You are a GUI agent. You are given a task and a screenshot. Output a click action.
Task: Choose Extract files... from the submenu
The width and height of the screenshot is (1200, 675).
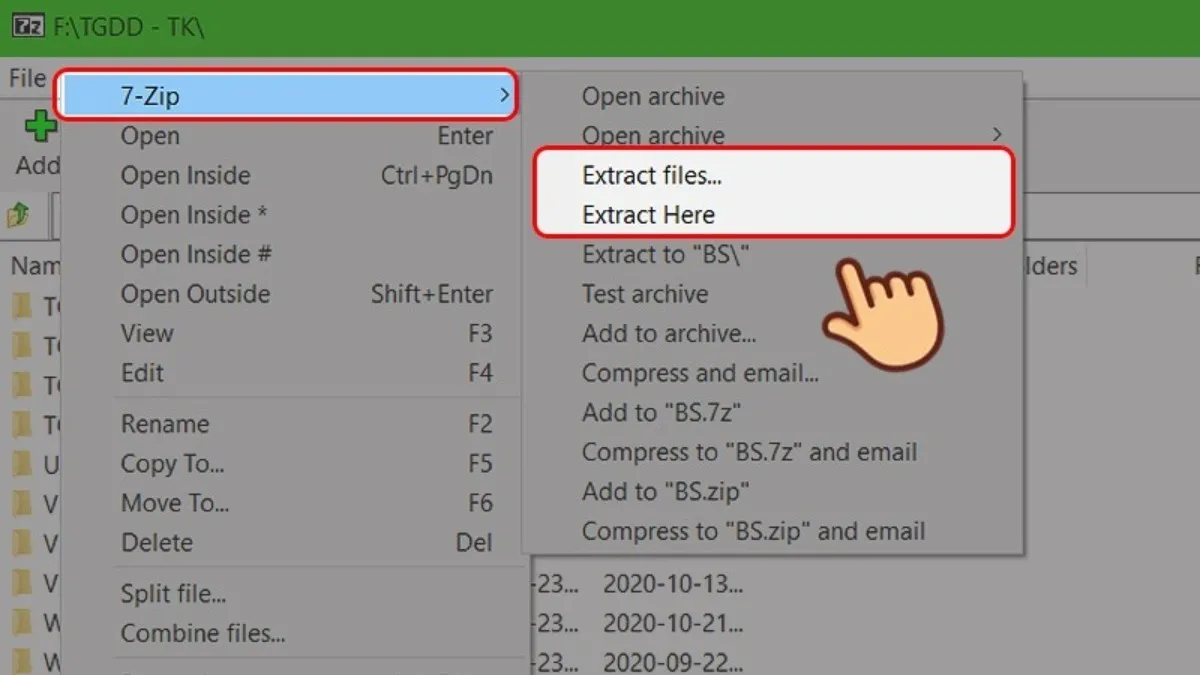[652, 175]
